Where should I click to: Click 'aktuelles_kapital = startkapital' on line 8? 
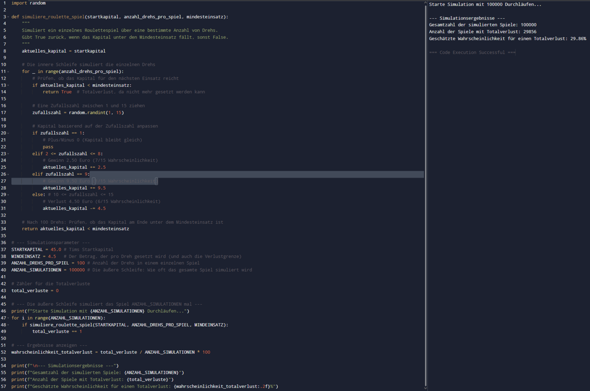[64, 51]
